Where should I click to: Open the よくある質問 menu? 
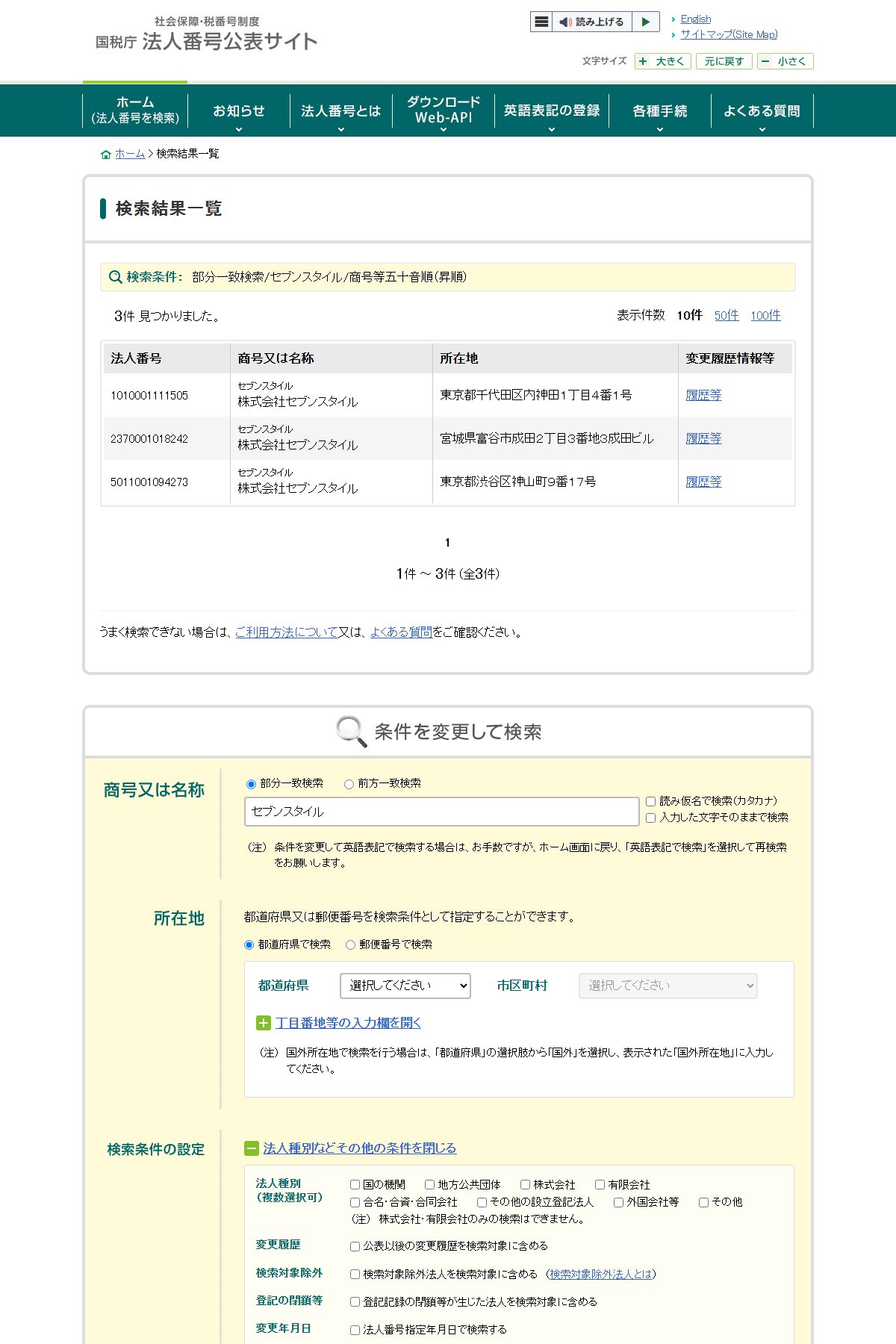pyautogui.click(x=762, y=111)
